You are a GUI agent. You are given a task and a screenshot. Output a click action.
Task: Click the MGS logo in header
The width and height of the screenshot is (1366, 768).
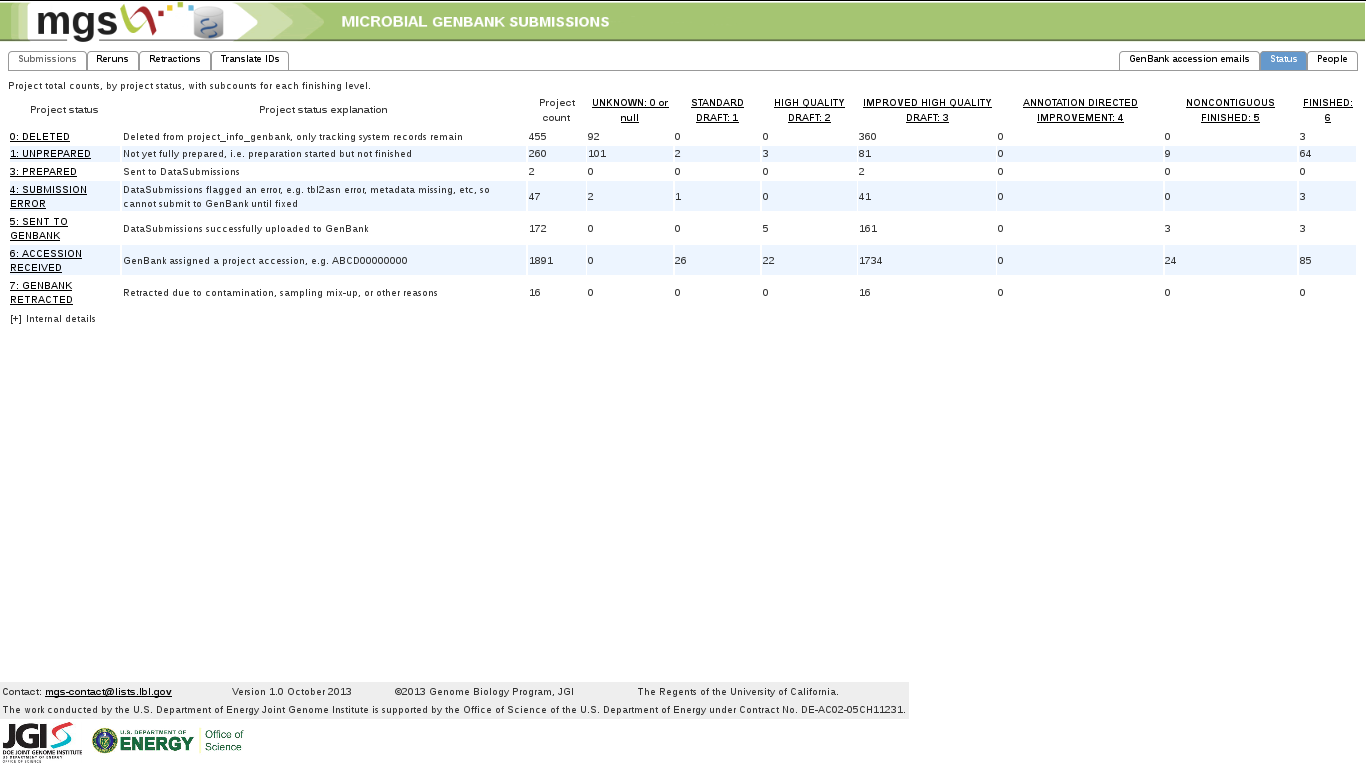(130, 21)
